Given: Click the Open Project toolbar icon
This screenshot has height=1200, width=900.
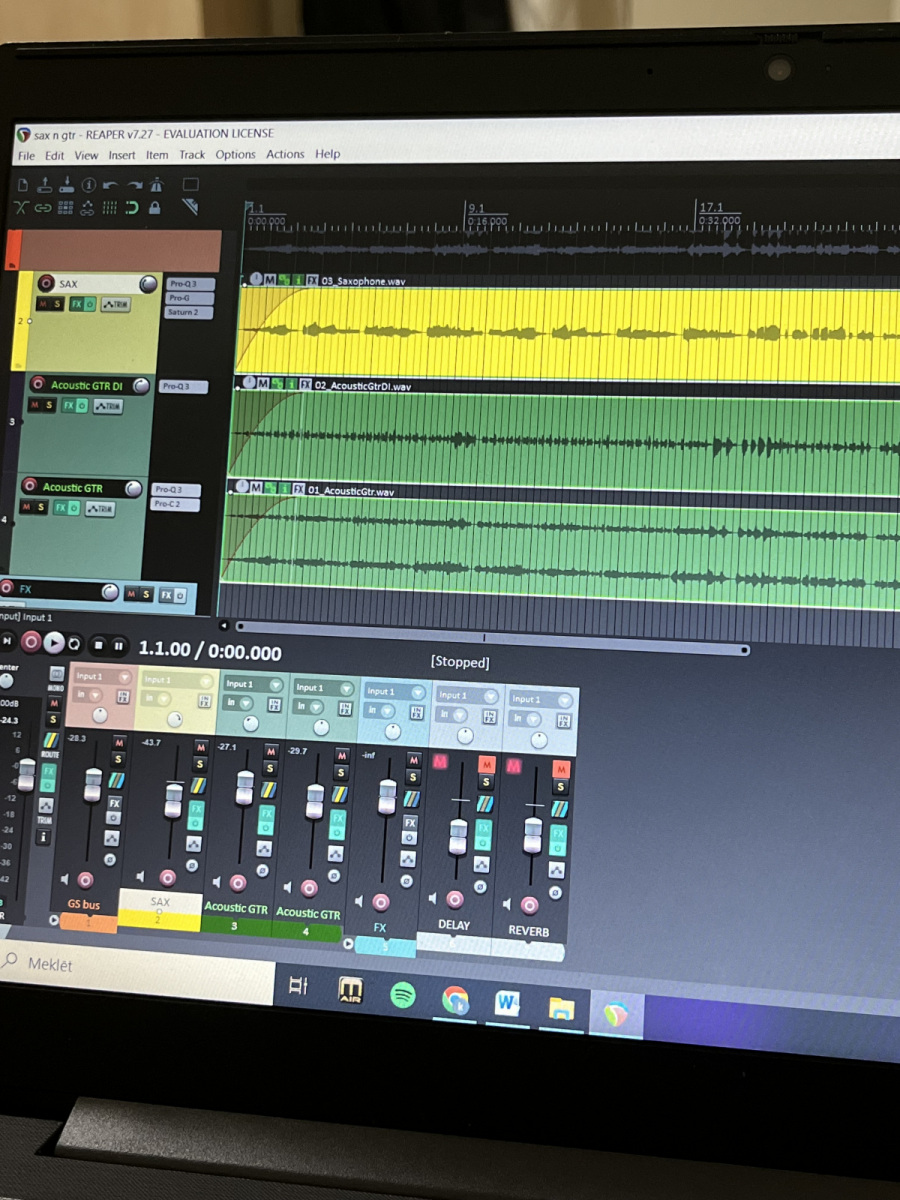Looking at the screenshot, I should click(x=45, y=185).
